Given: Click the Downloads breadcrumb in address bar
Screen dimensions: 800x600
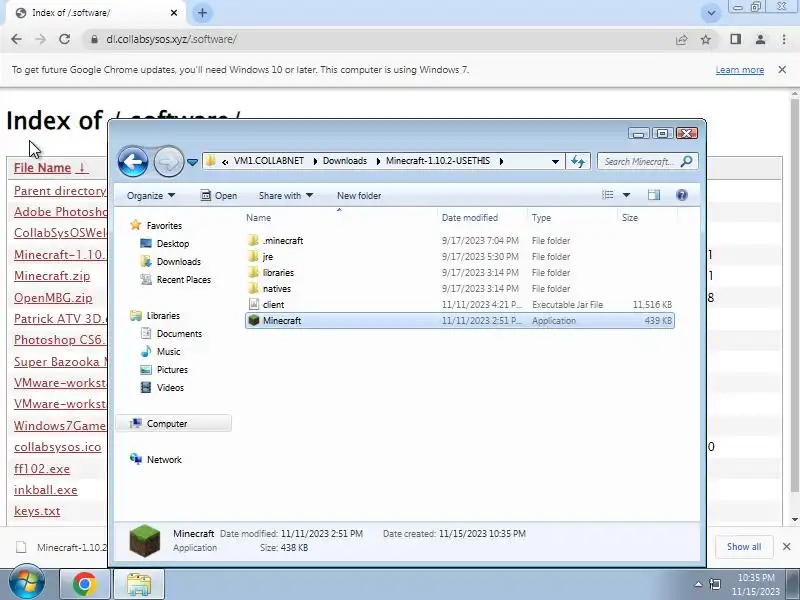Looking at the screenshot, I should pyautogui.click(x=345, y=161).
